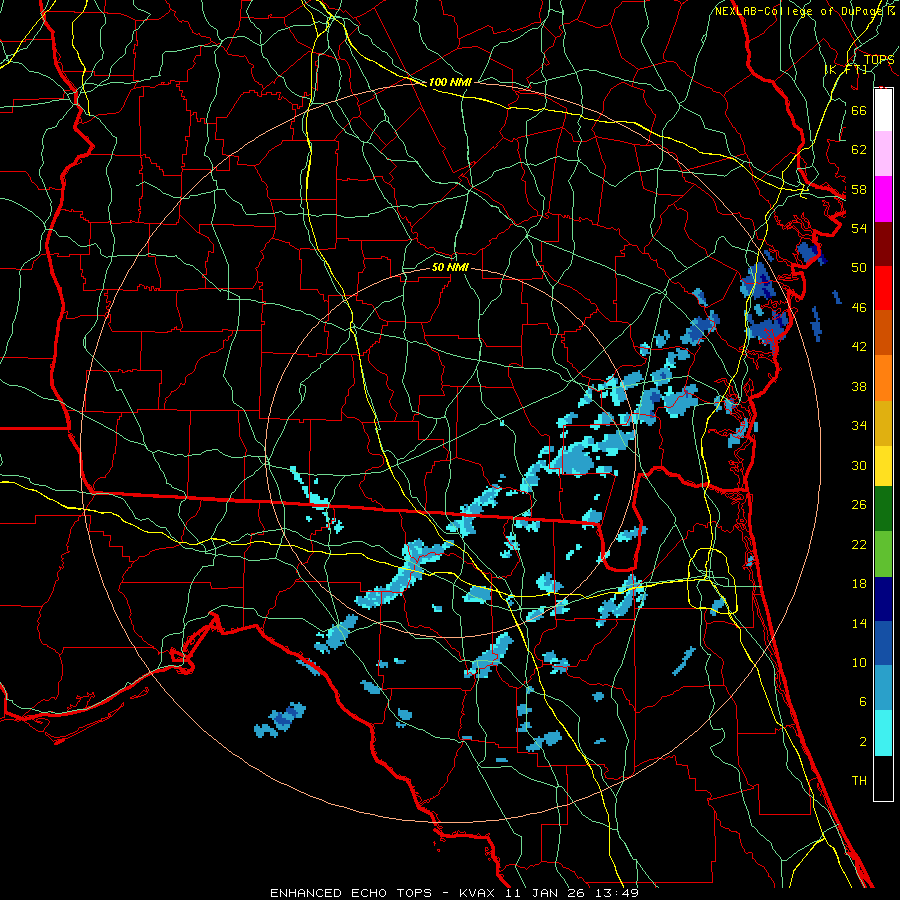The height and width of the screenshot is (900, 900).
Task: Pick the steel blue legend swatch
Action: [883, 688]
